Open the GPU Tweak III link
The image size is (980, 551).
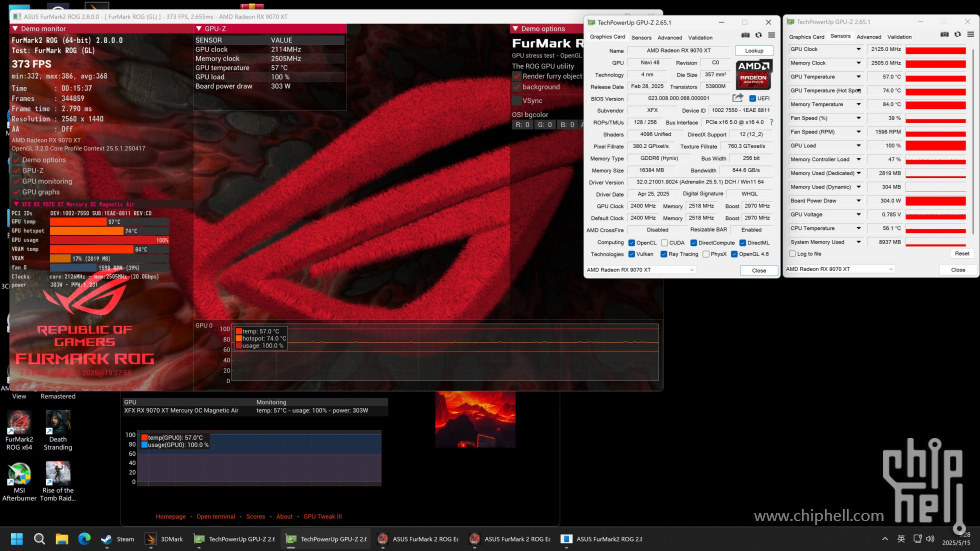pos(322,517)
